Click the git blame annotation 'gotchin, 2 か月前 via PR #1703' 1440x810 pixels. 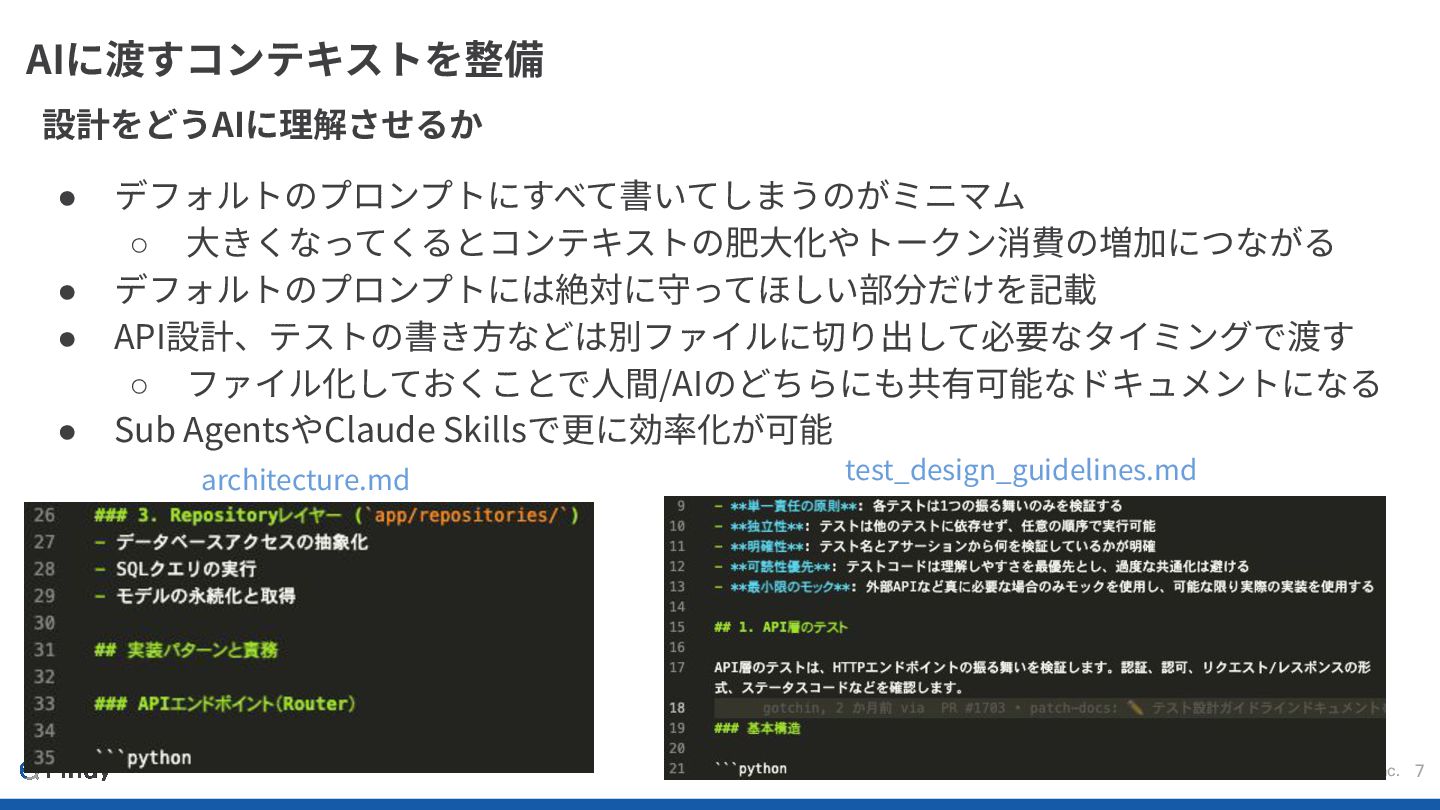coord(1074,708)
